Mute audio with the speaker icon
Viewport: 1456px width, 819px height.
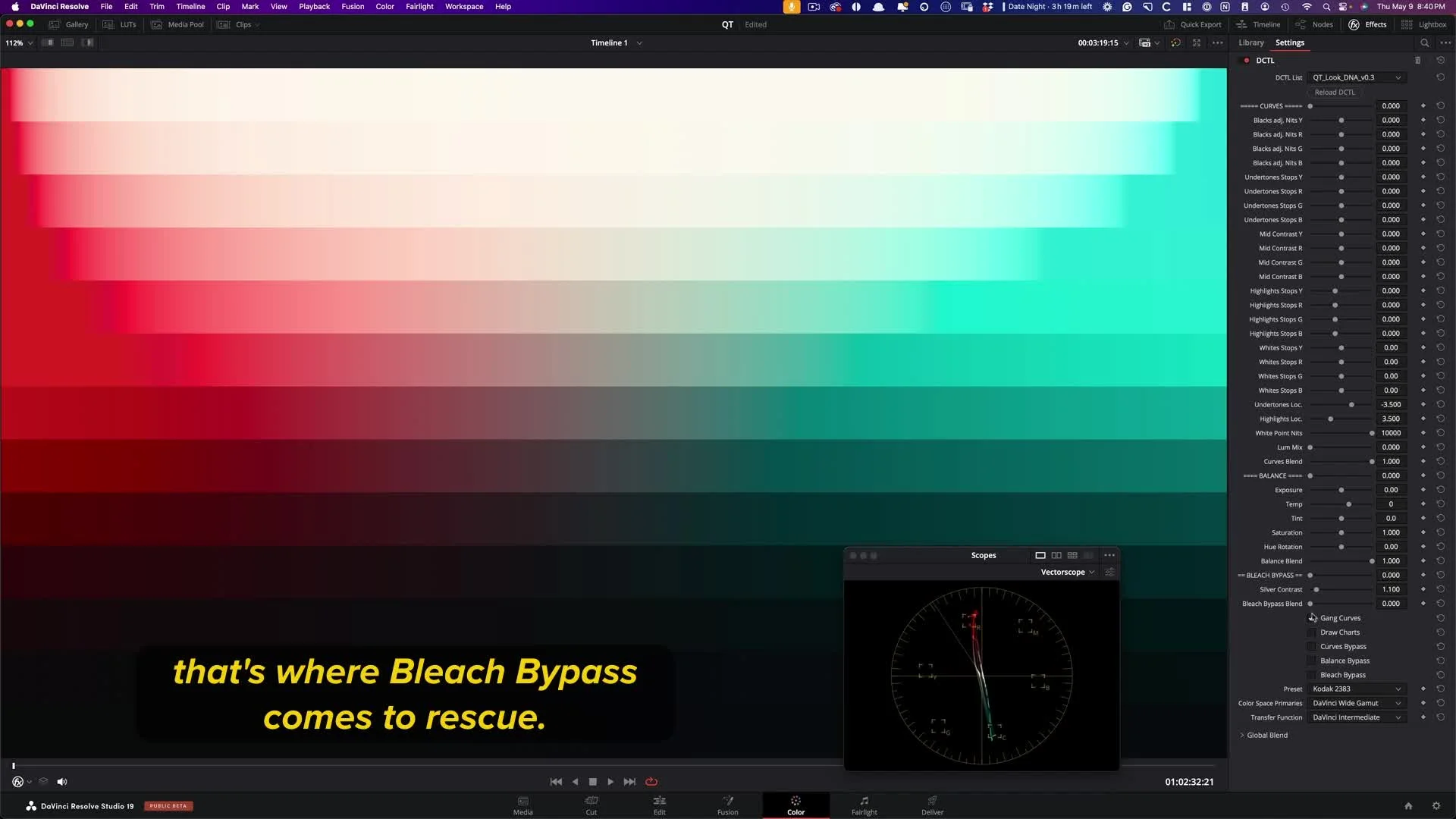pyautogui.click(x=62, y=782)
